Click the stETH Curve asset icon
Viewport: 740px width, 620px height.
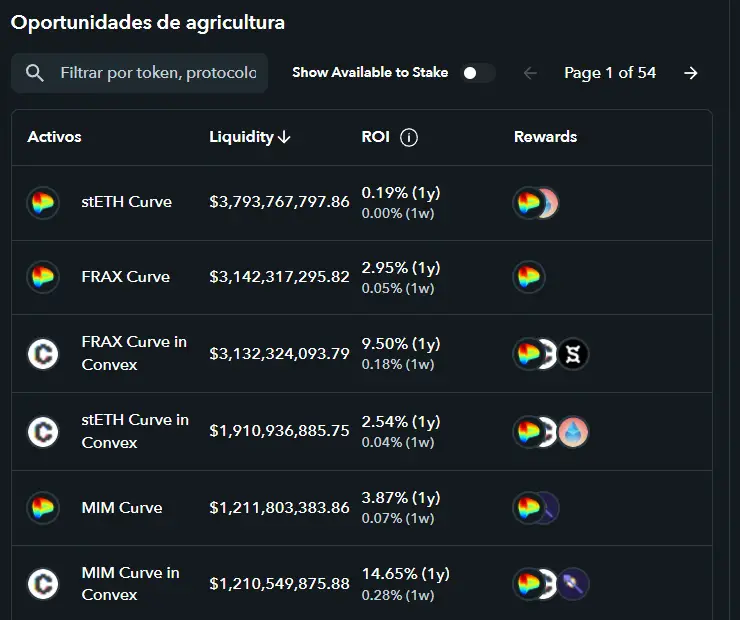coord(43,202)
